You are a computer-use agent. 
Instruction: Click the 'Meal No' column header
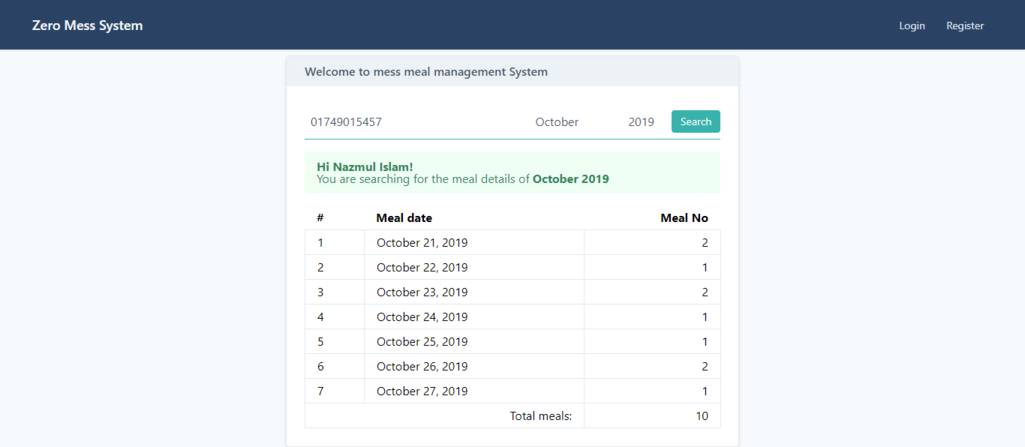pyautogui.click(x=684, y=218)
